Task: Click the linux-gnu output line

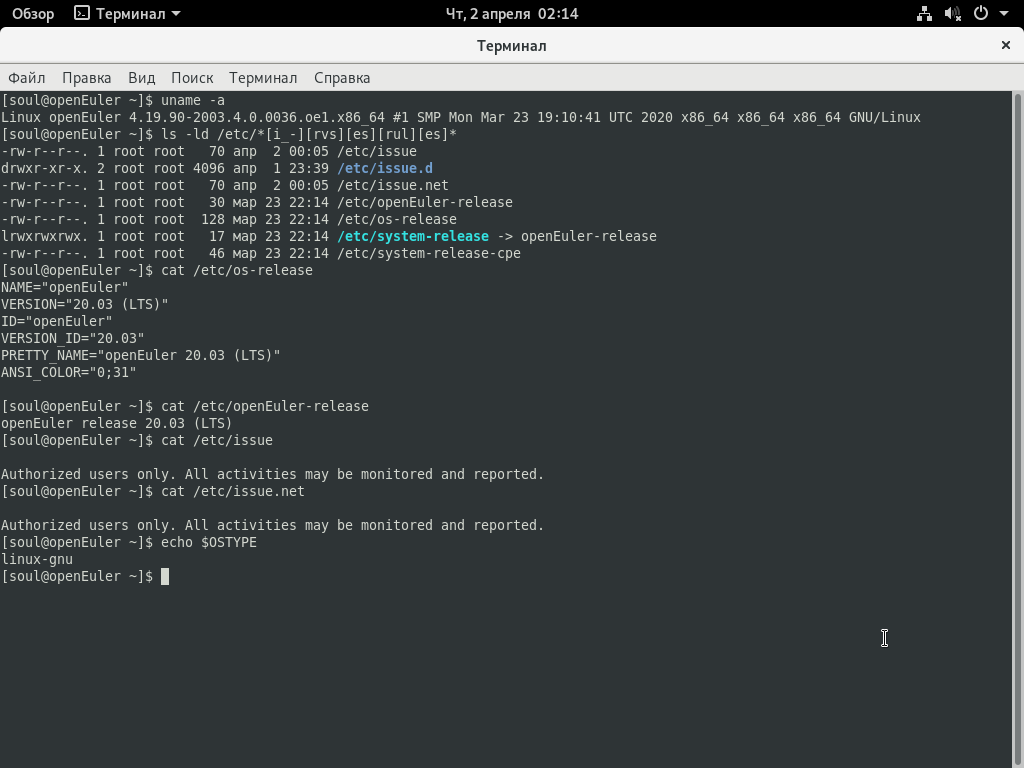Action: pyautogui.click(x=37, y=559)
